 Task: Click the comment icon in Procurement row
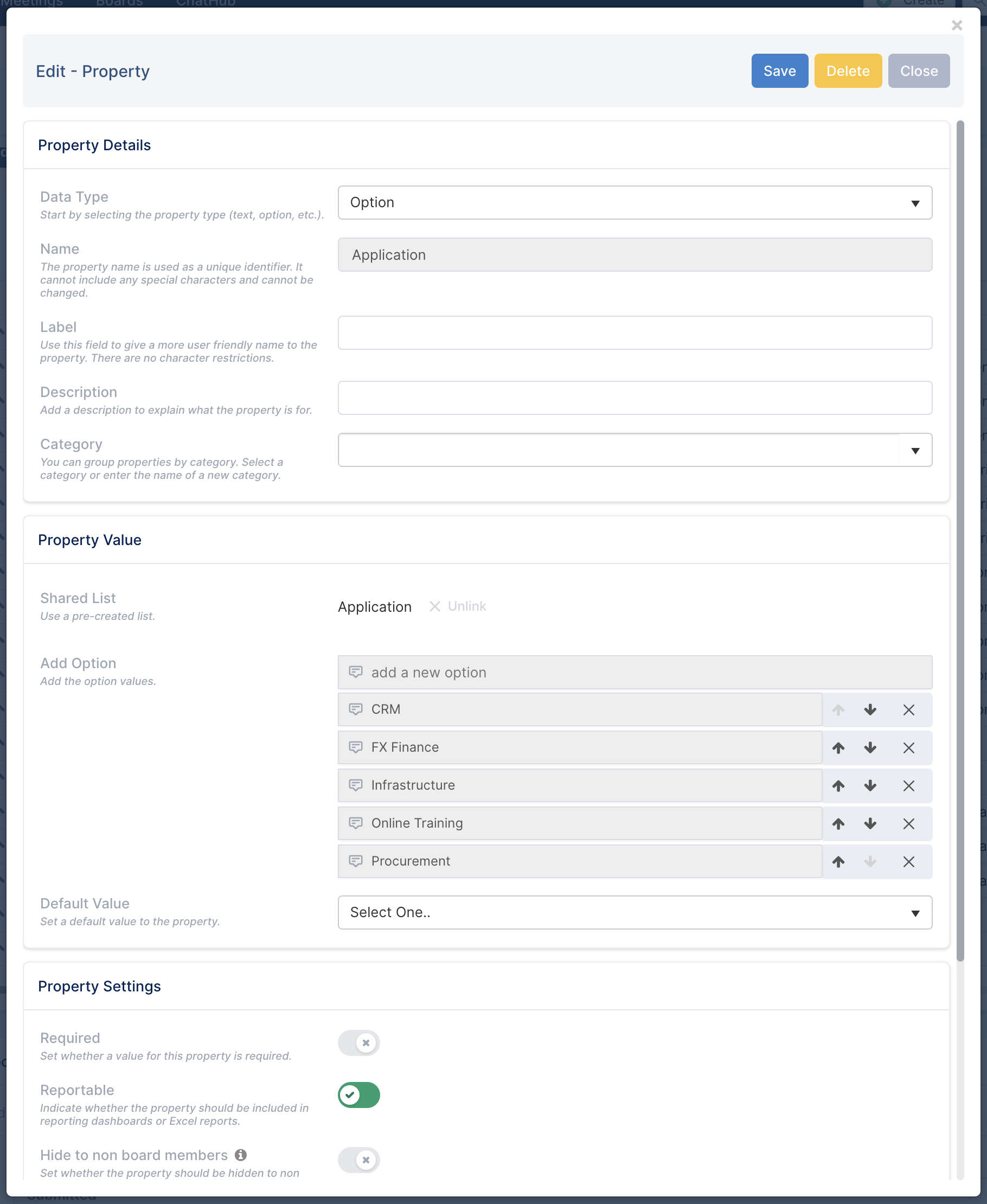tap(355, 862)
